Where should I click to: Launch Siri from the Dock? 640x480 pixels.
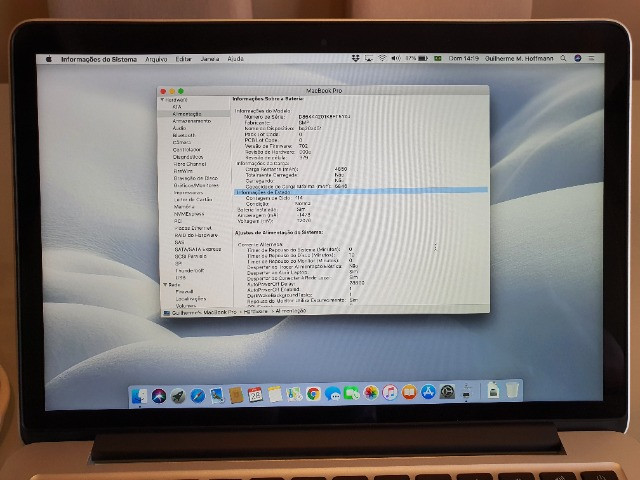[x=159, y=396]
